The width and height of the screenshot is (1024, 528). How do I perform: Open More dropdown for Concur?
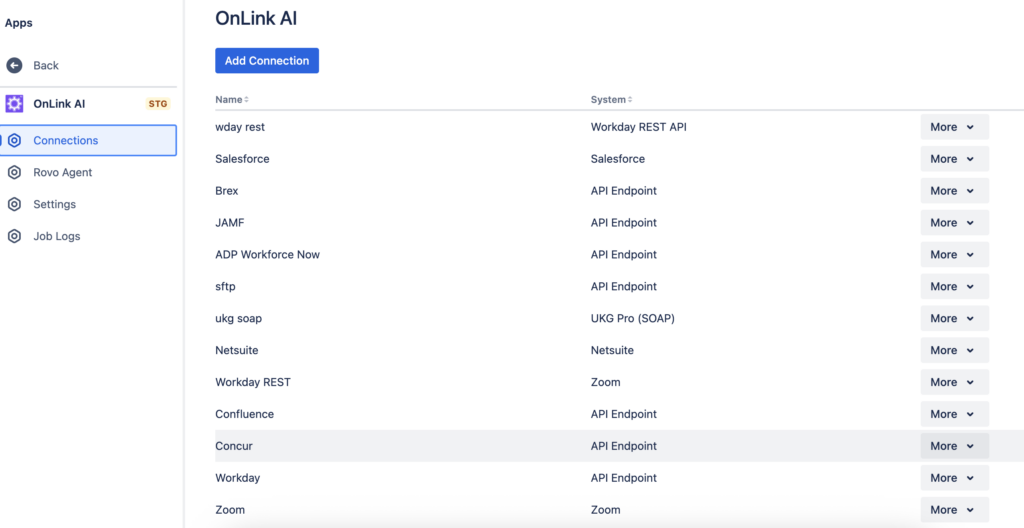click(x=955, y=446)
